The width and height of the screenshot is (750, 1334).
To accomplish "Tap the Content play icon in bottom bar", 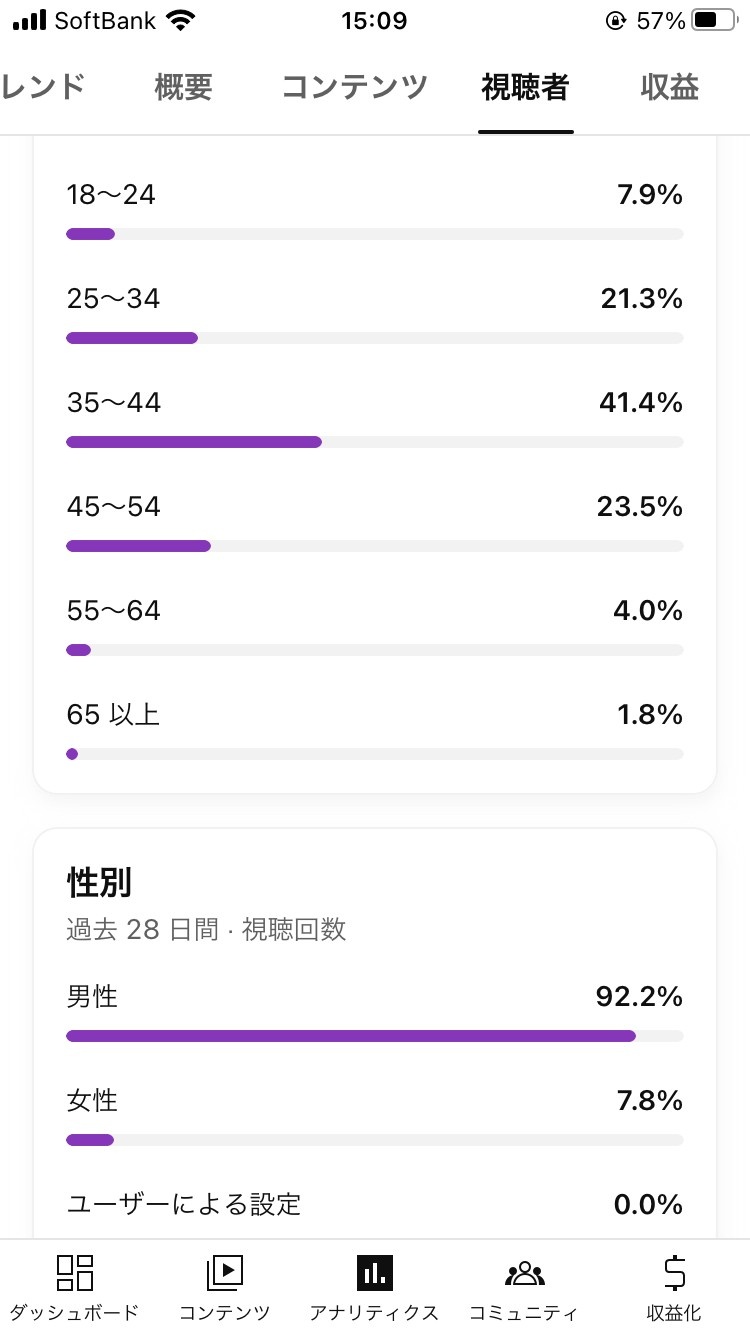I will (x=225, y=1273).
